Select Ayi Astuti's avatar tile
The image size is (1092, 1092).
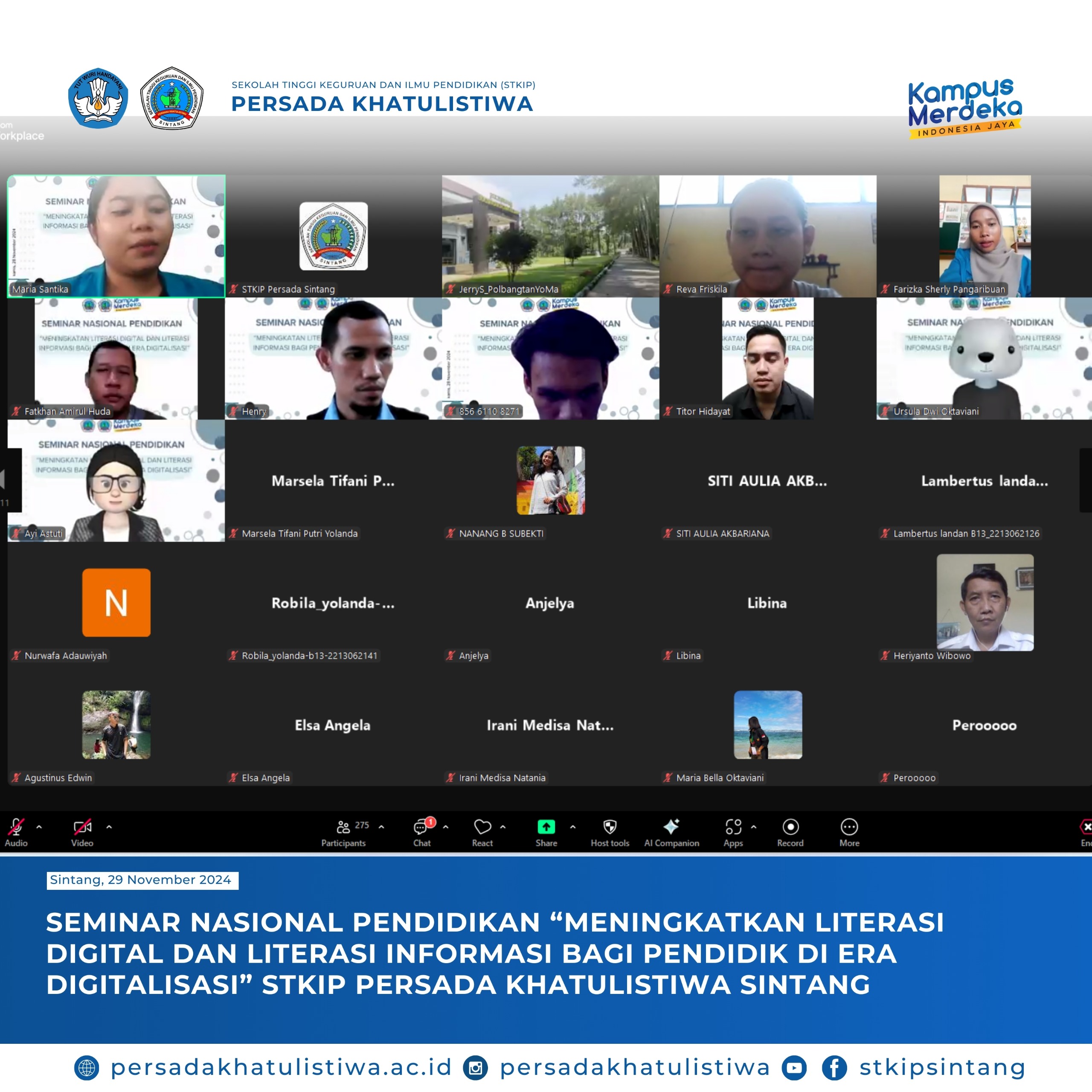point(116,480)
